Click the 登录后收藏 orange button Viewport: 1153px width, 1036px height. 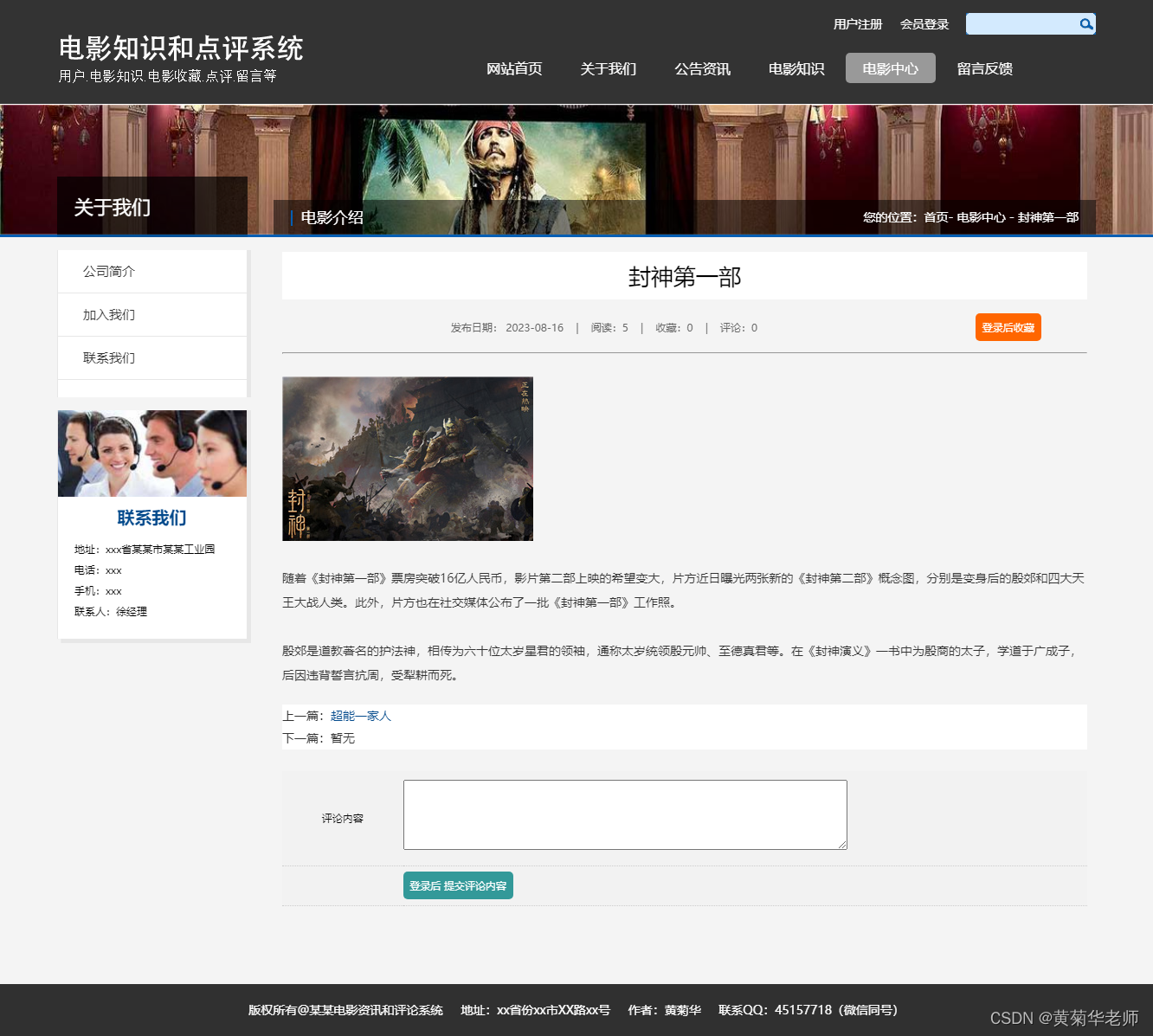1008,327
